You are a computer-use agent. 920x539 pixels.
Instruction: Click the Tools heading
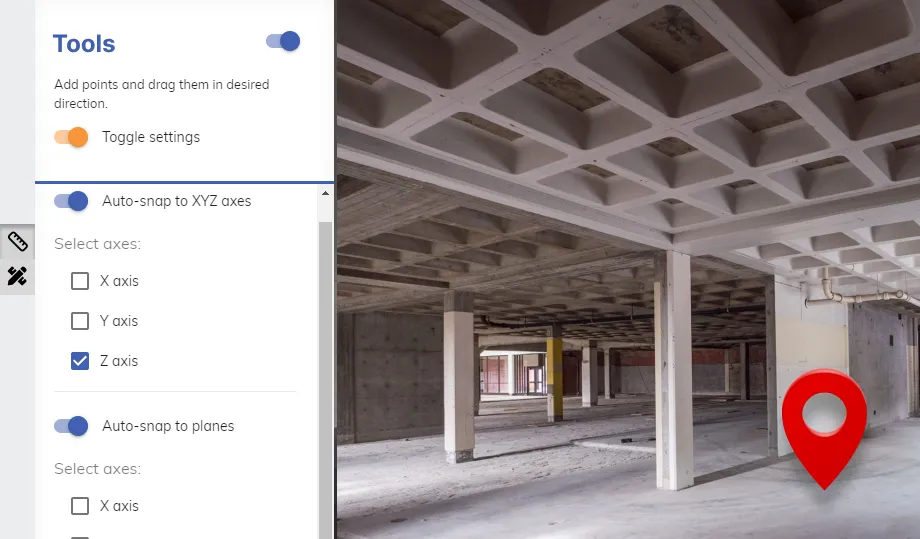pyautogui.click(x=84, y=44)
